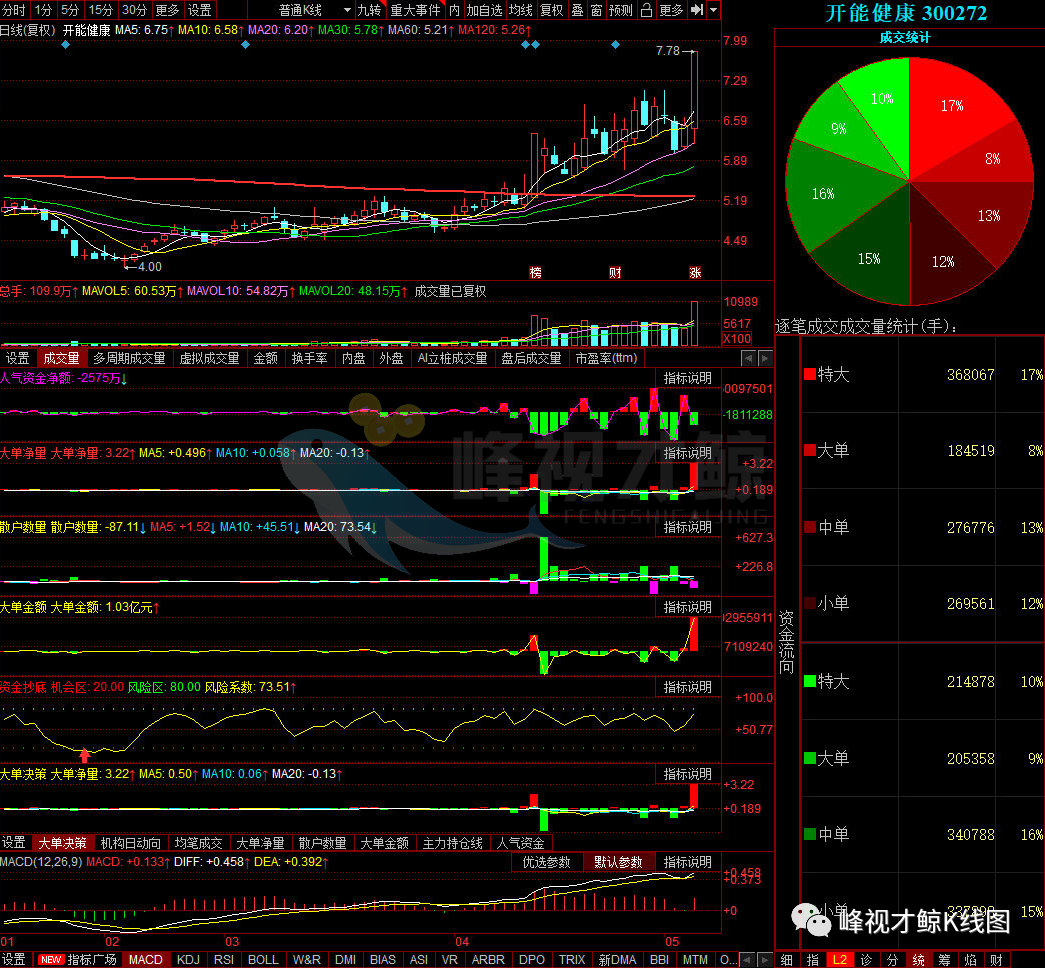Viewport: 1045px width, 968px height.
Task: Expand the small arrow dropdown at toolbar end
Action: tap(714, 10)
